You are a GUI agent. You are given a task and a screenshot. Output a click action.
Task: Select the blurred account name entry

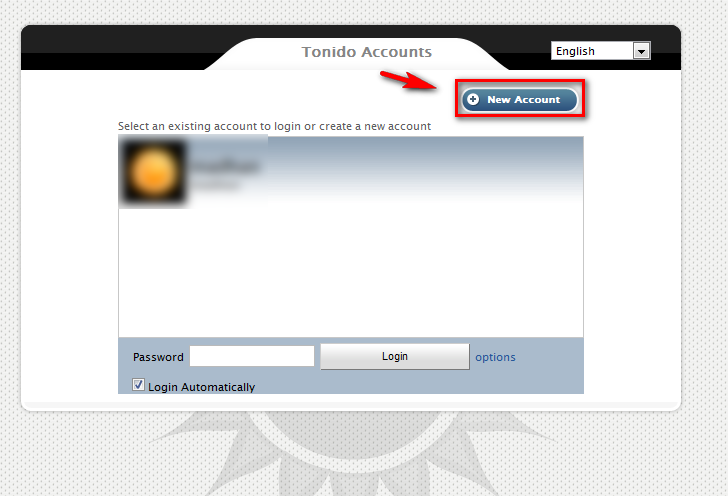click(x=225, y=166)
